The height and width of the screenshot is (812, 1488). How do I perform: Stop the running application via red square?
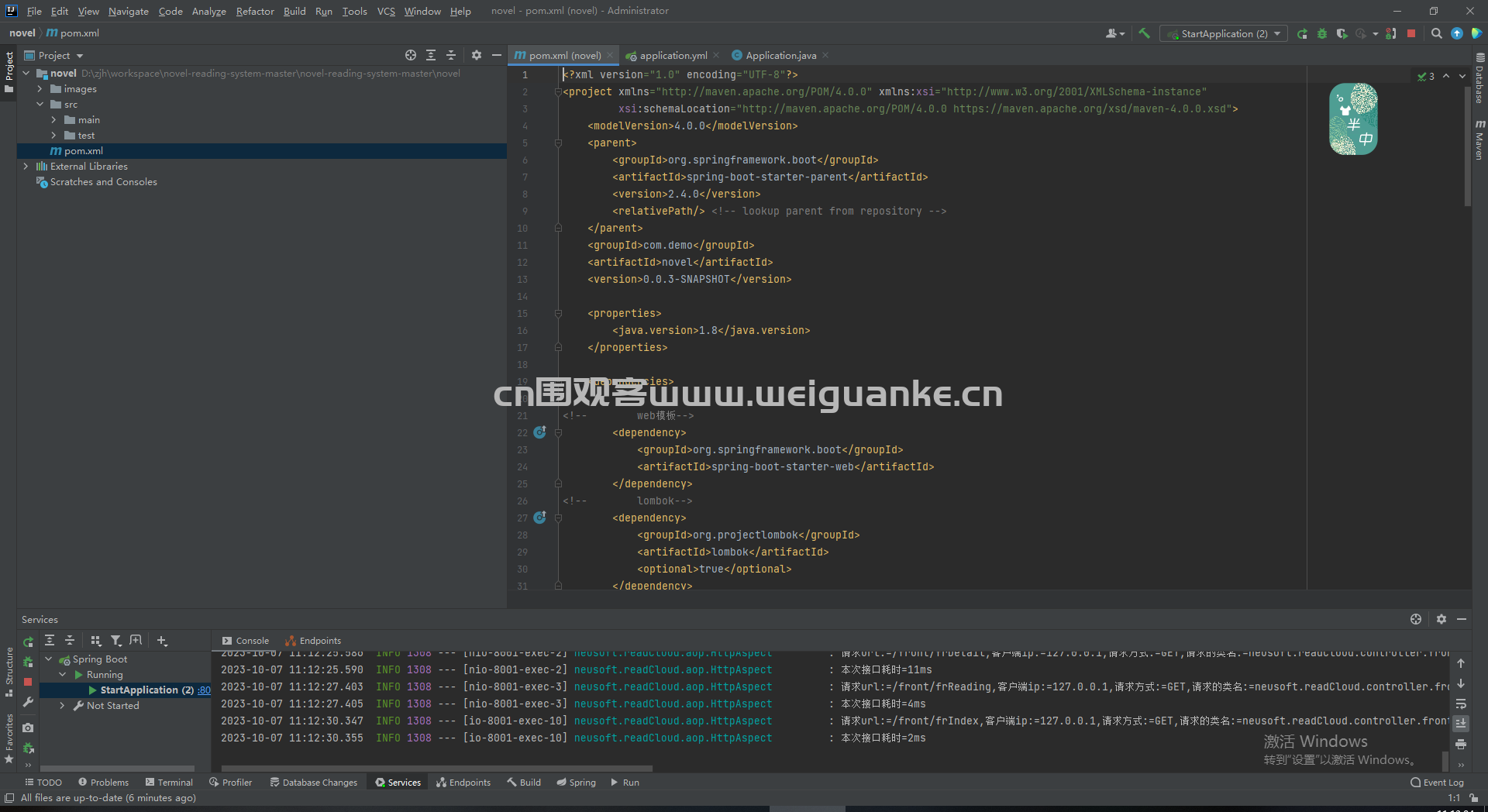pos(1411,33)
